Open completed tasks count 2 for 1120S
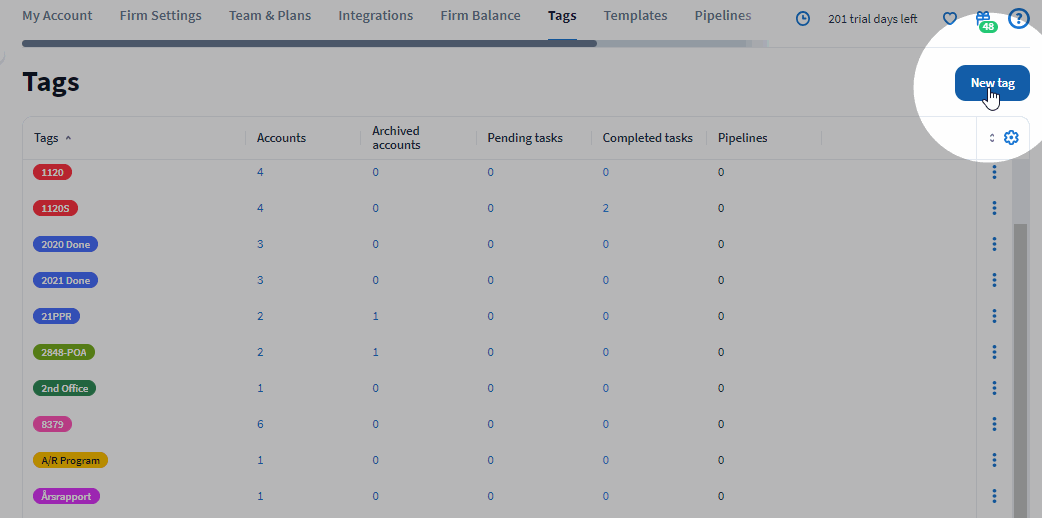 coord(605,208)
